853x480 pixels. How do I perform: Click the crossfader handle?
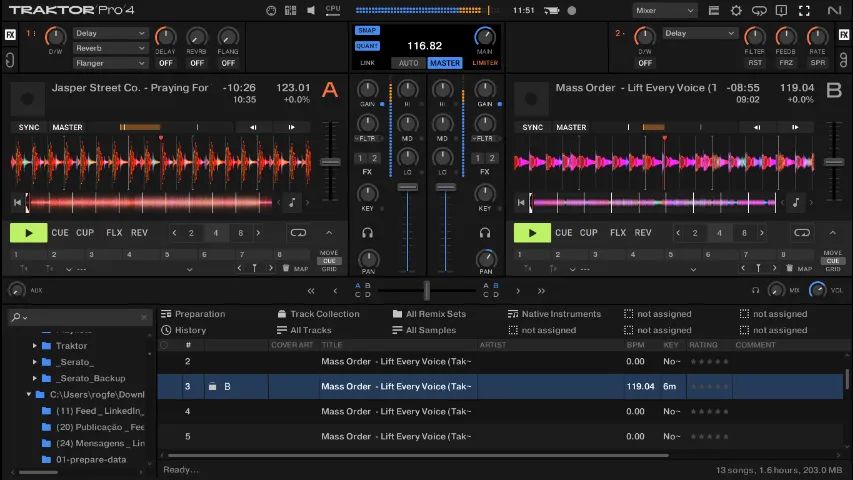pyautogui.click(x=427, y=291)
